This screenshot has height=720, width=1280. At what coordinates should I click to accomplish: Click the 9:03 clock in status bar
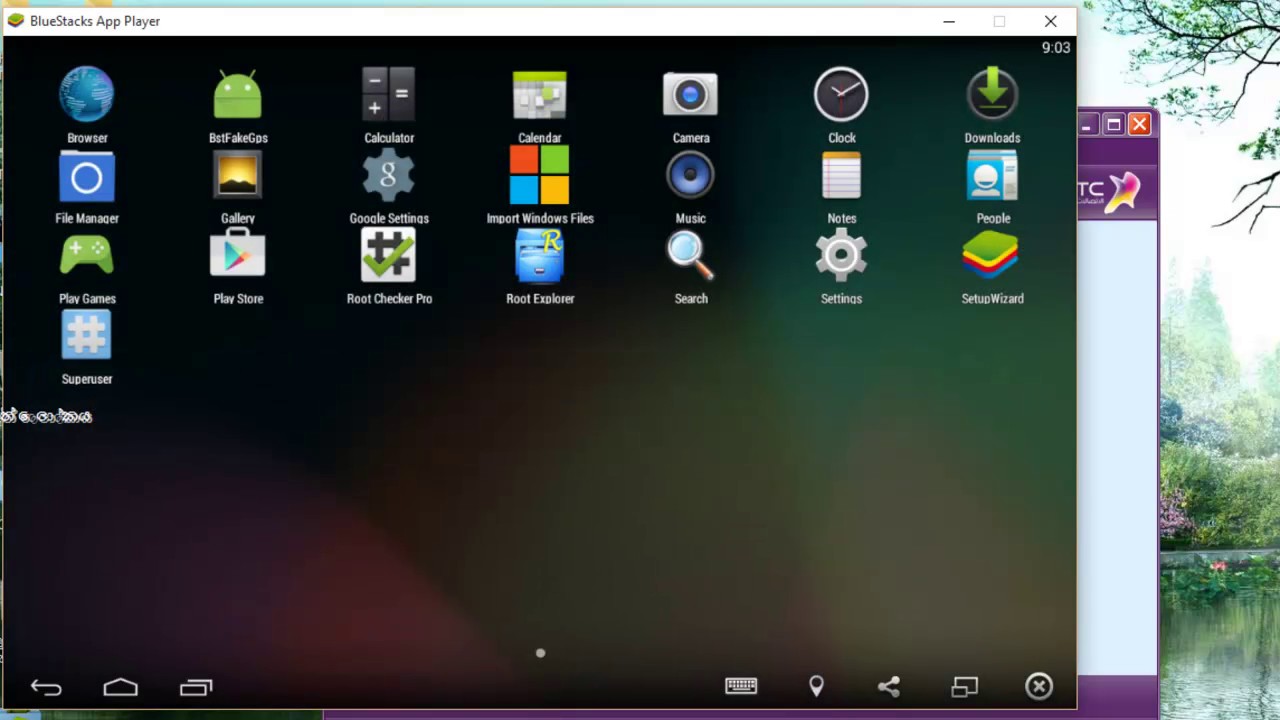pos(1056,48)
